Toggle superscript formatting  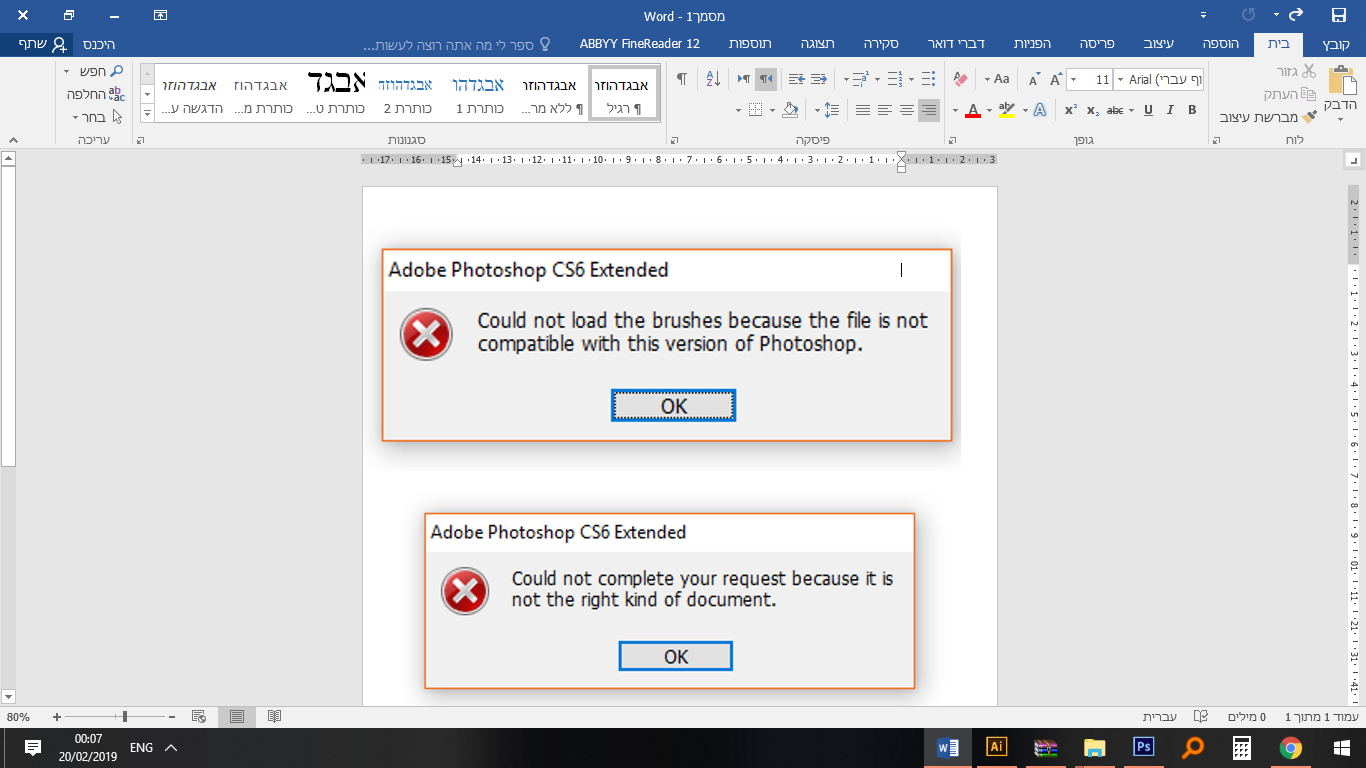point(1071,110)
